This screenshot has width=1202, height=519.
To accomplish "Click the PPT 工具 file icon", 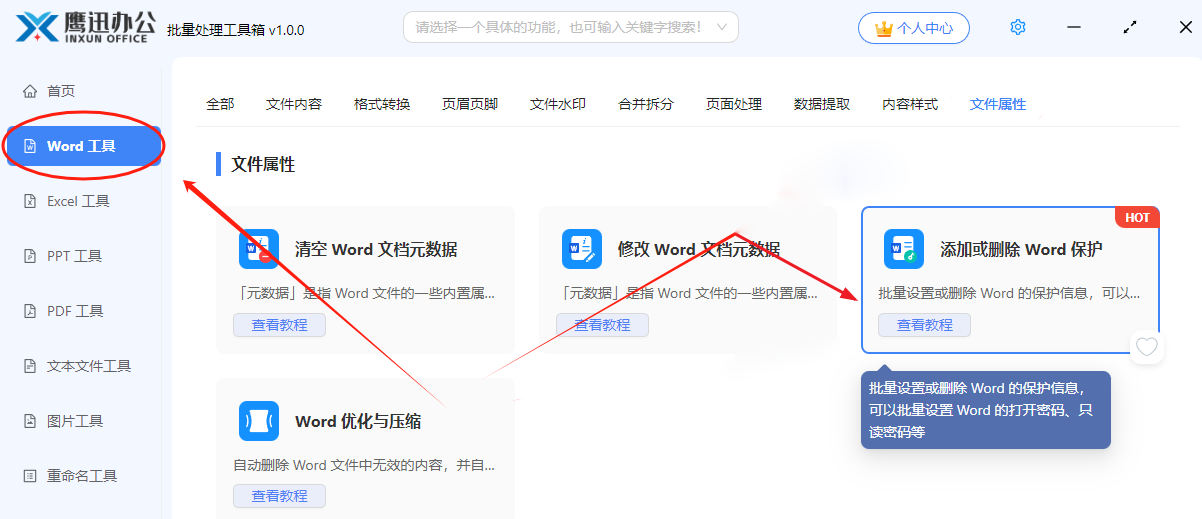I will [30, 256].
